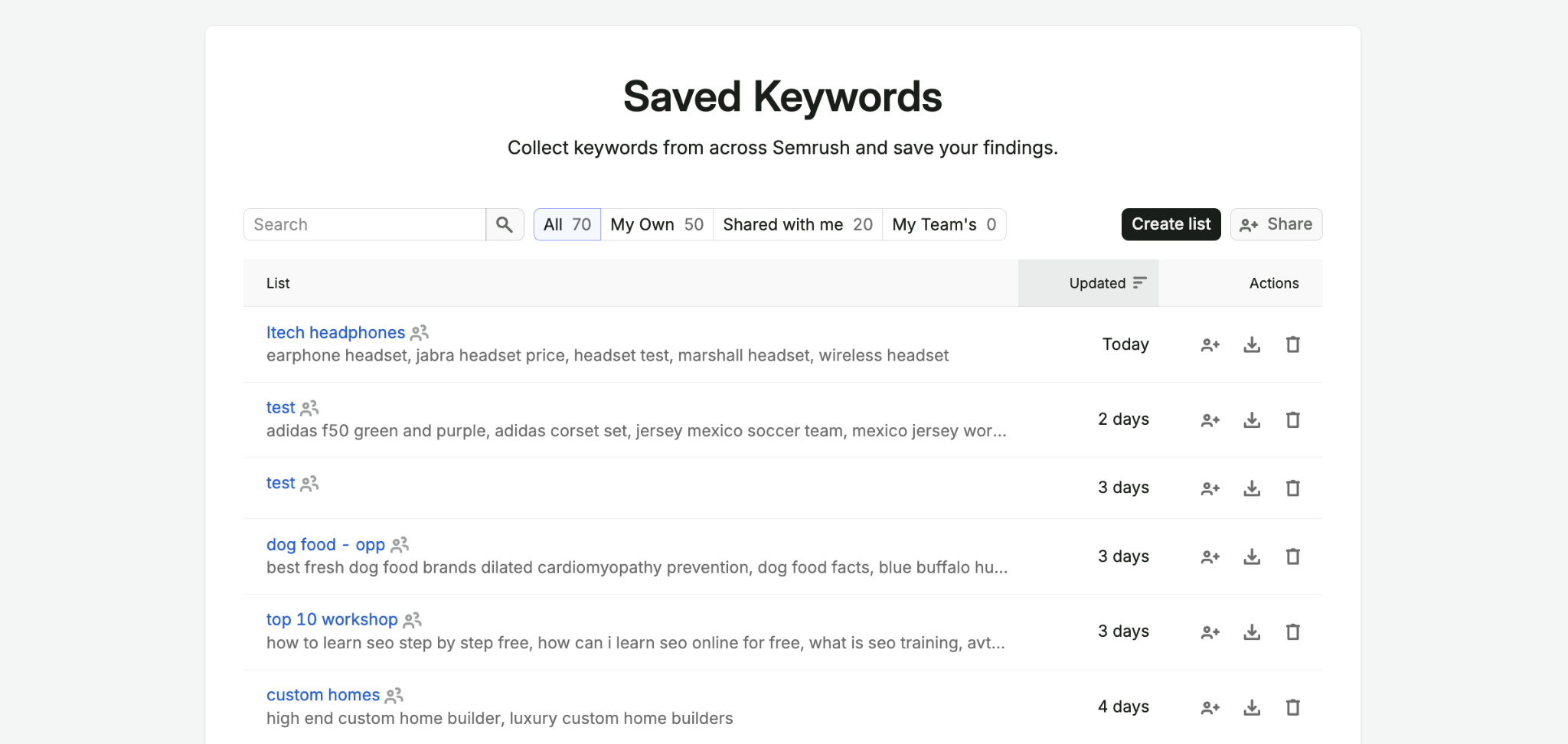Share the top 10 workshop list
The height and width of the screenshot is (744, 1568).
1210,631
